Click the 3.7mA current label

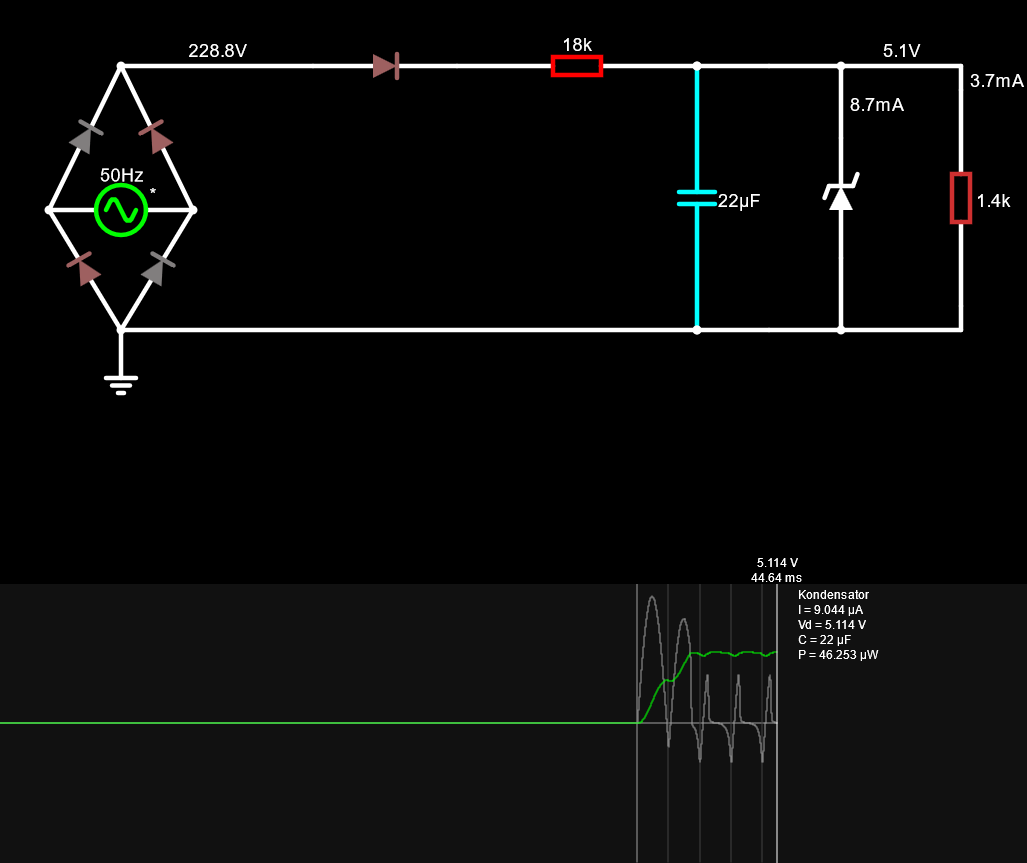(x=996, y=81)
